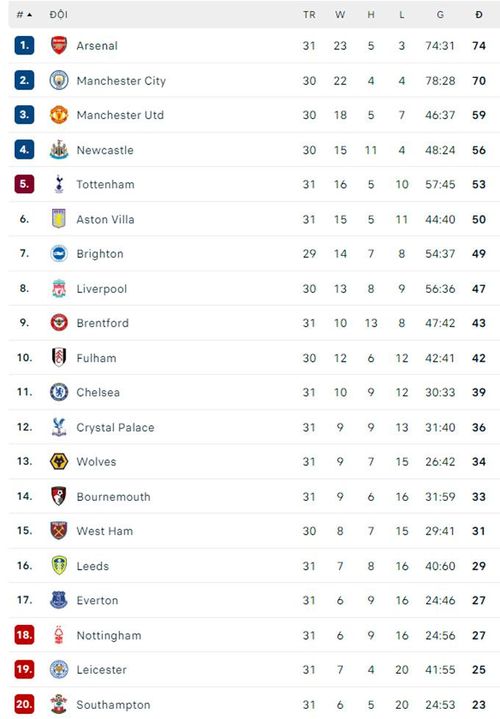
Task: Sort table by the # rank arrow
Action: click(25, 15)
